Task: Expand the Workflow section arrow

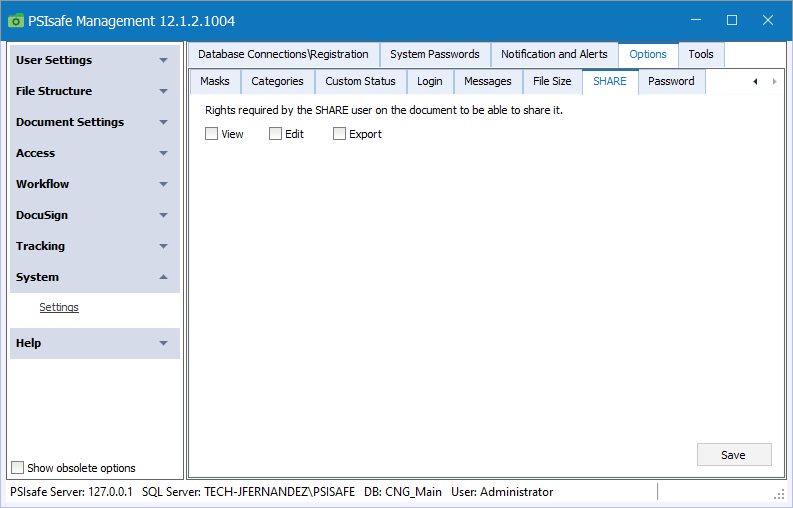Action: pos(163,184)
